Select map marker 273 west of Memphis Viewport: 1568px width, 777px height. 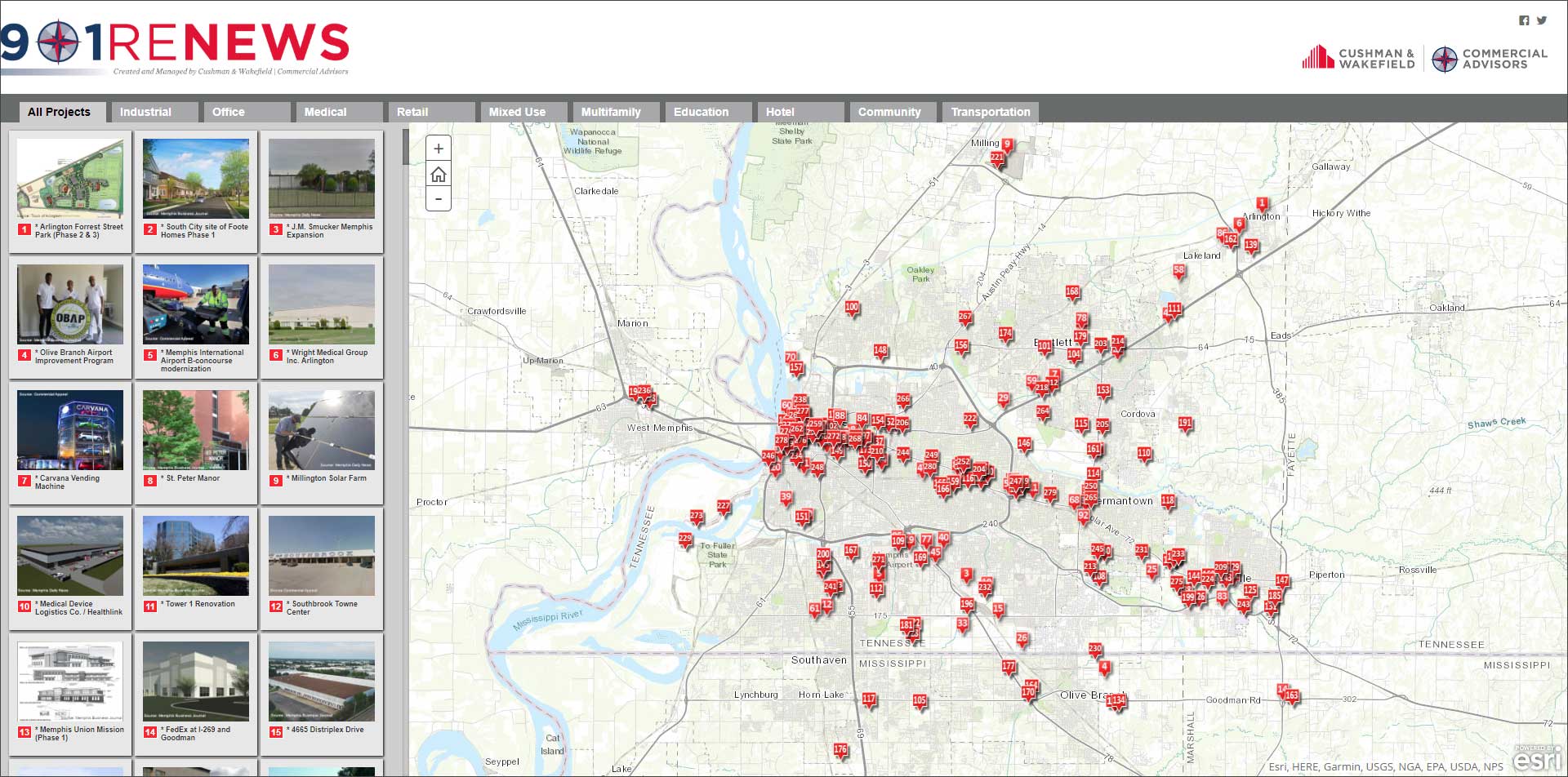point(697,517)
